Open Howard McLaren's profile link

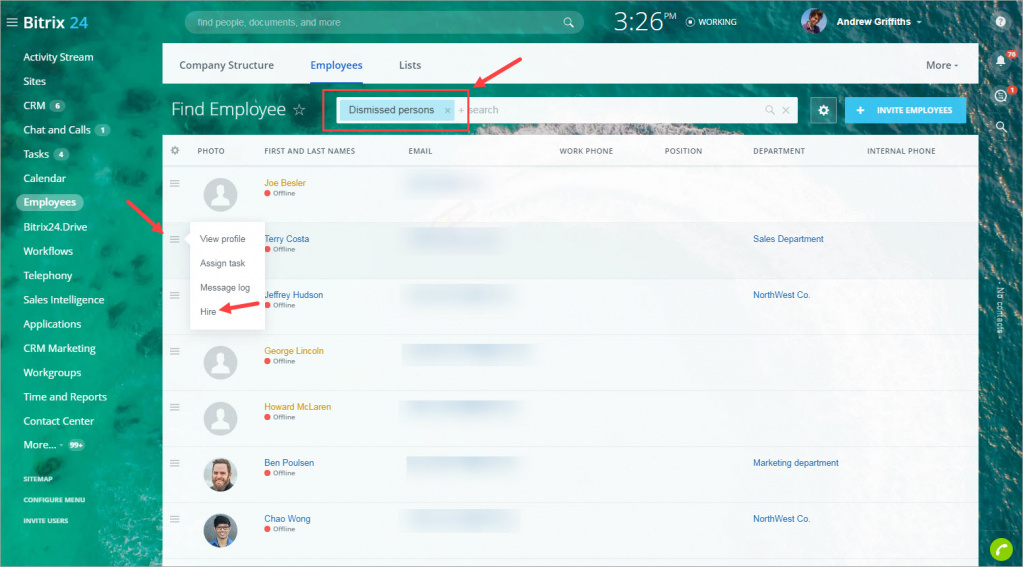[x=298, y=406]
